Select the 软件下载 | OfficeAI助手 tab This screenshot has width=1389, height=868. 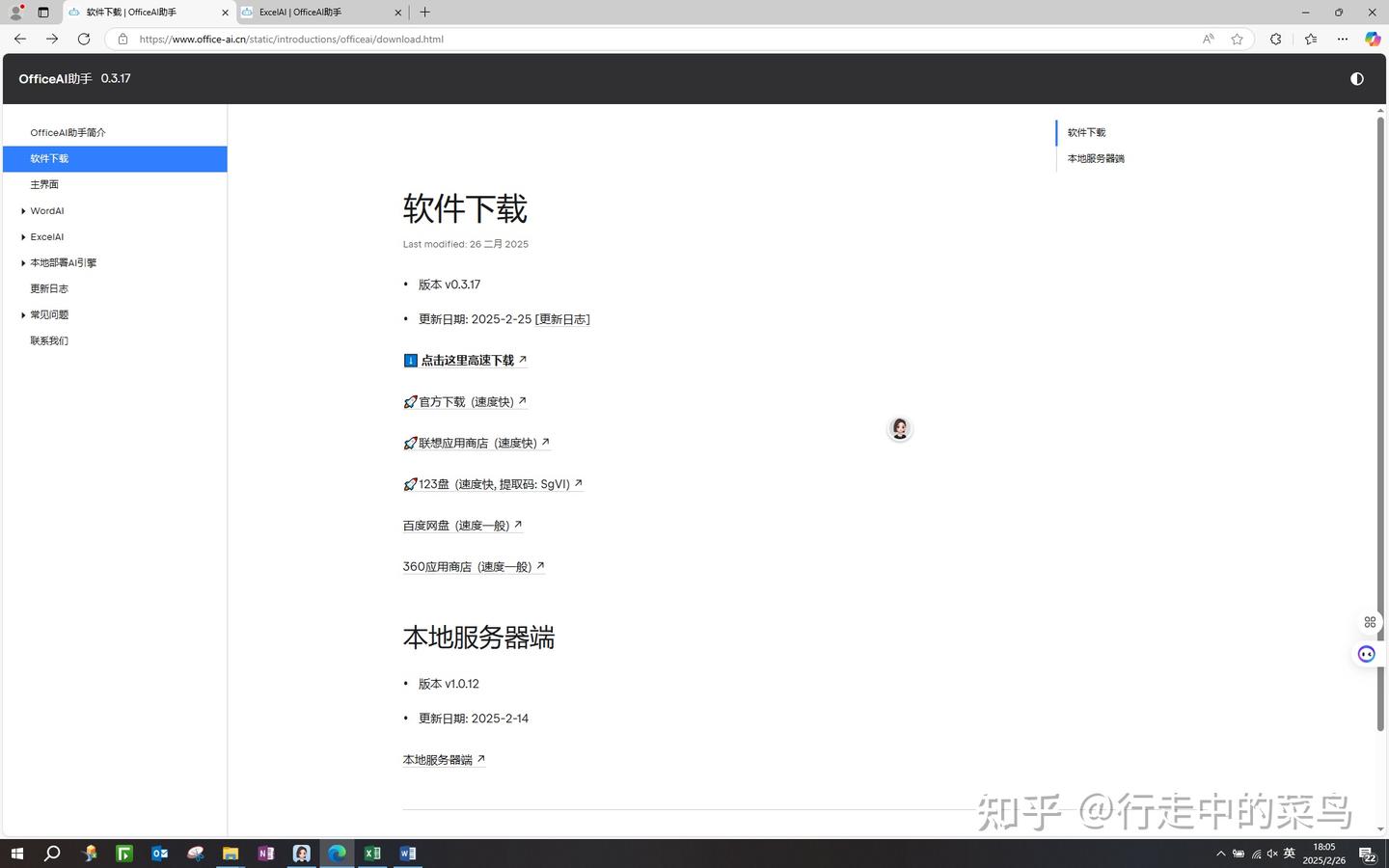click(x=149, y=13)
